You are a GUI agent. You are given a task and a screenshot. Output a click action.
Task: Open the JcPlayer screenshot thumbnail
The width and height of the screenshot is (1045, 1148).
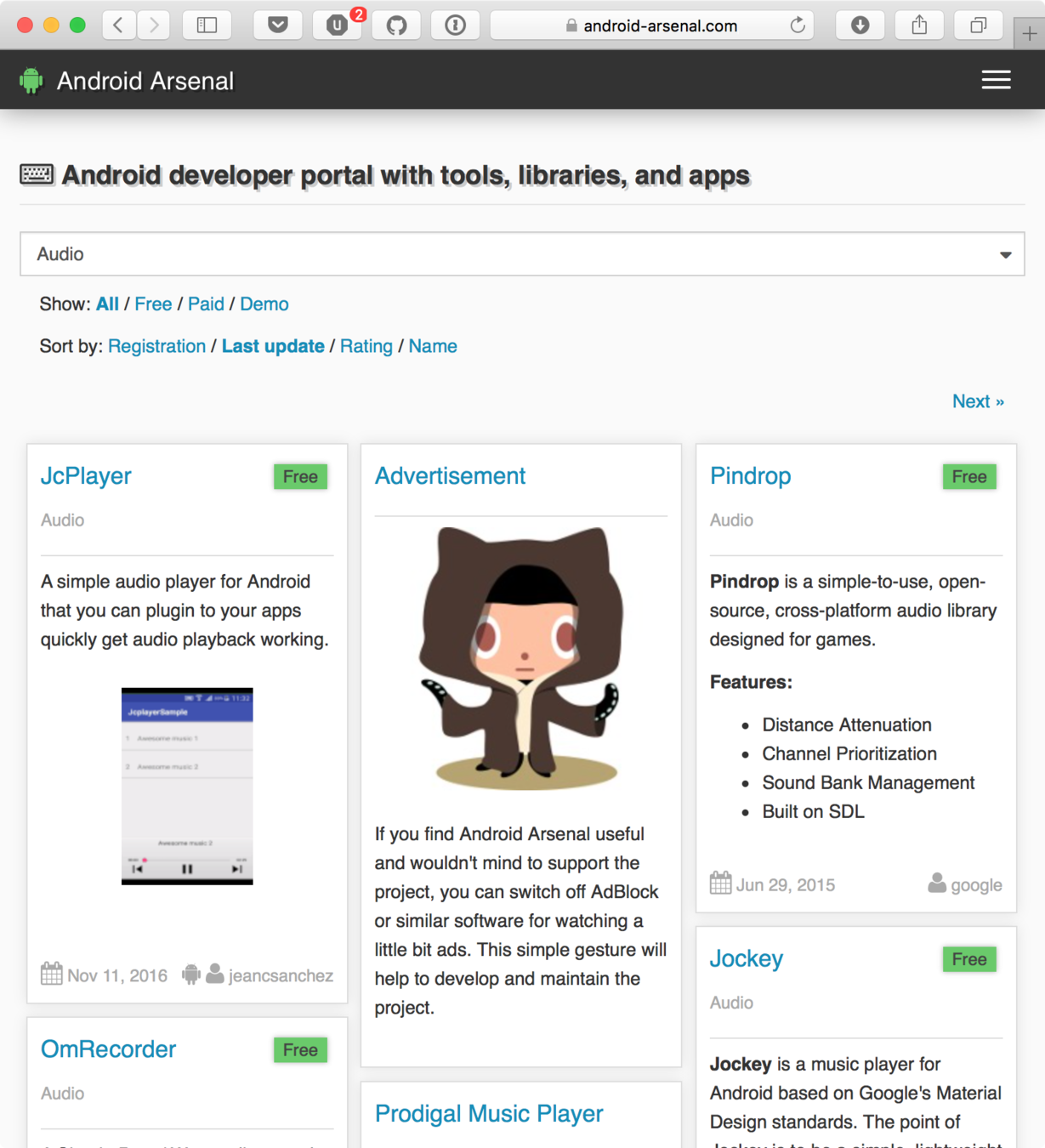tap(187, 787)
